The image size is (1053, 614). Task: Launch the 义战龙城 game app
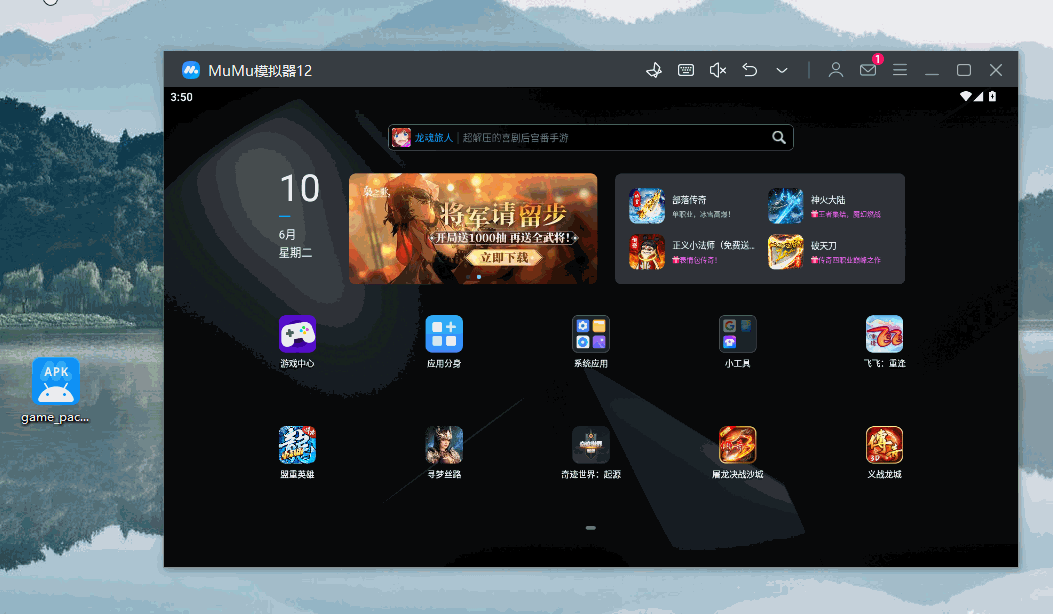884,452
